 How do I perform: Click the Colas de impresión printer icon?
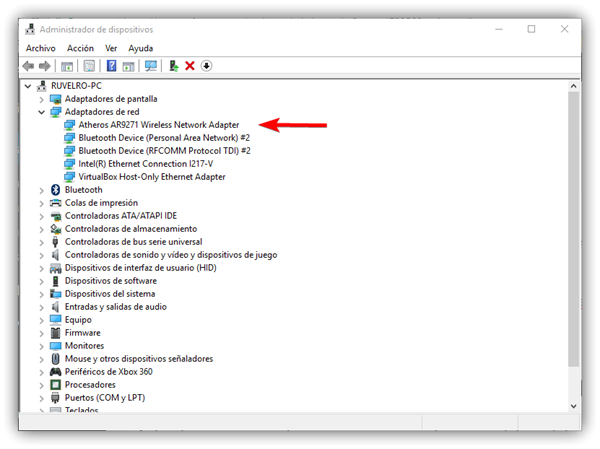coord(55,203)
